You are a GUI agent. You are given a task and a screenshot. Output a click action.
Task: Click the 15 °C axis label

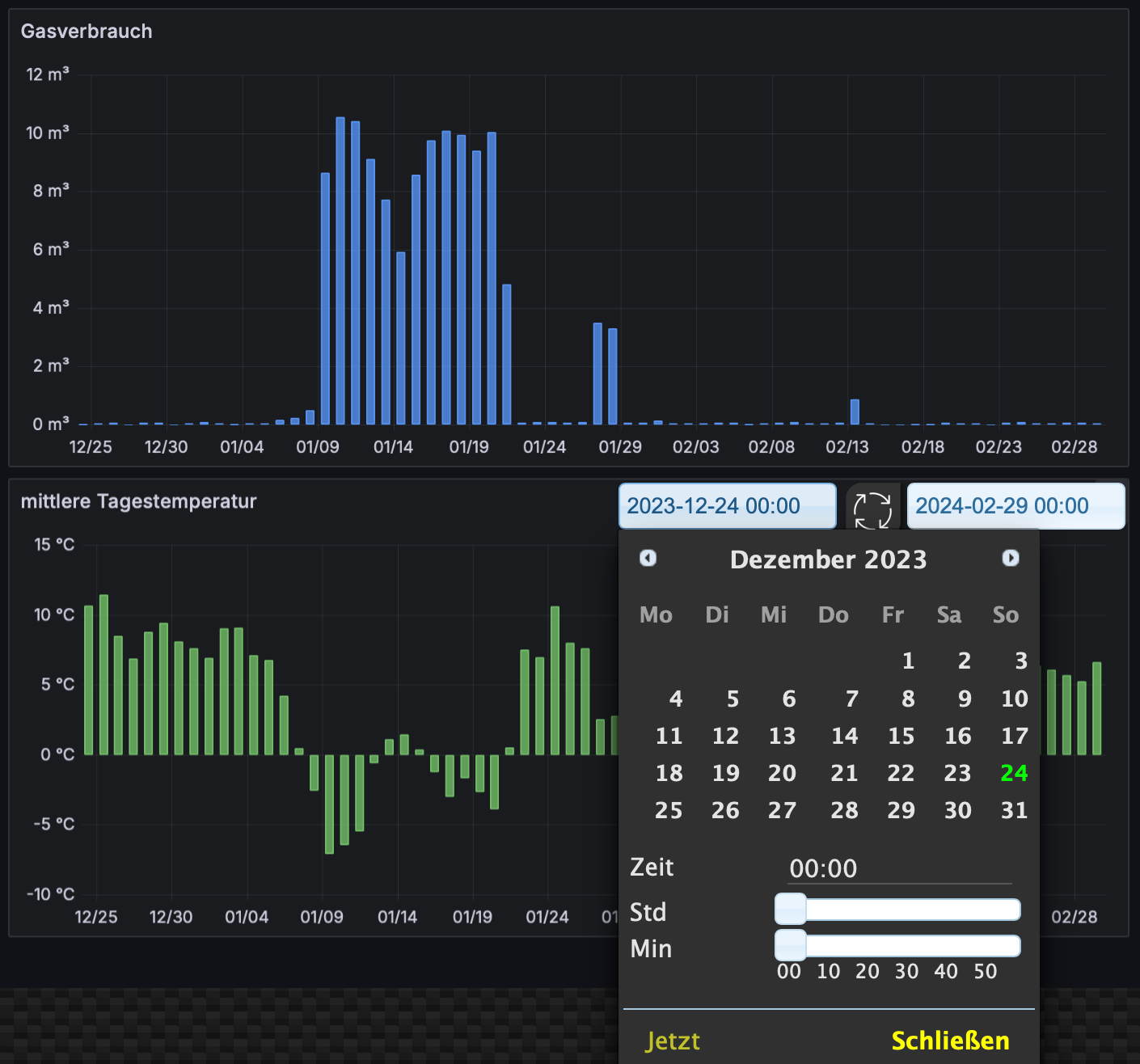click(x=54, y=545)
